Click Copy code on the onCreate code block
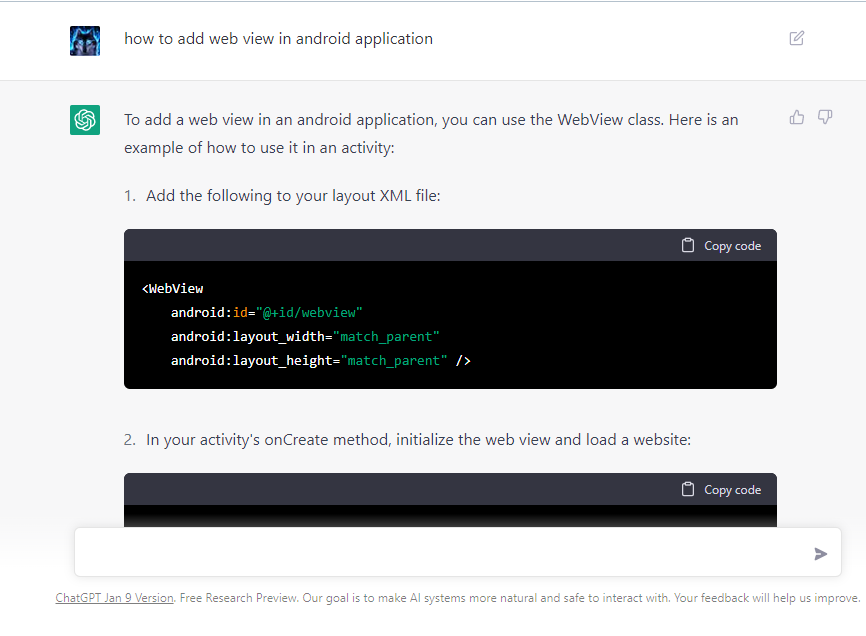Screen dimensions: 866x636 coord(732,489)
